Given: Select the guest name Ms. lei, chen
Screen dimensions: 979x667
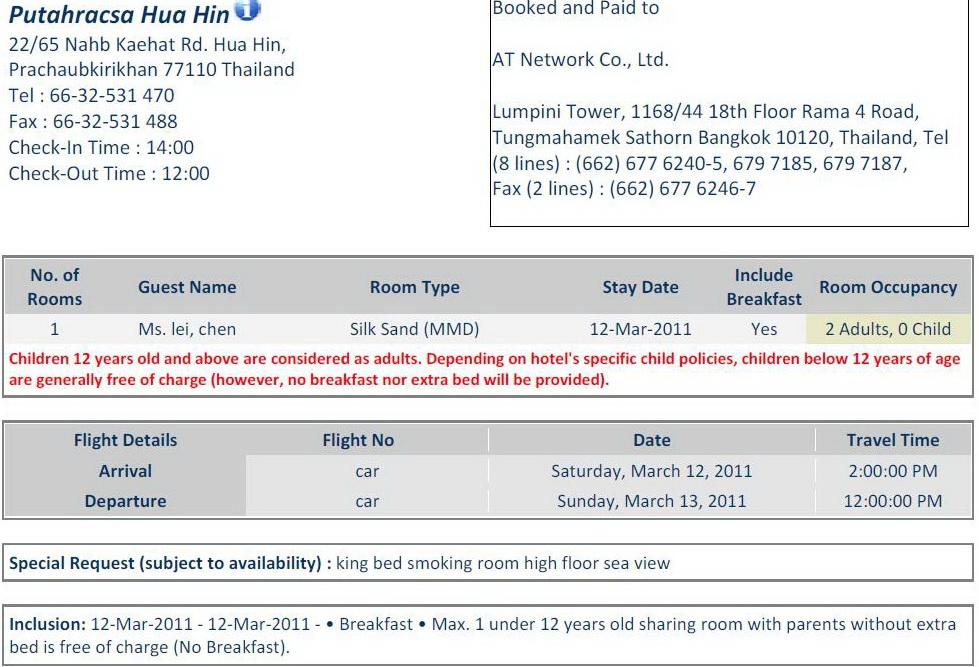Looking at the screenshot, I should (187, 329).
